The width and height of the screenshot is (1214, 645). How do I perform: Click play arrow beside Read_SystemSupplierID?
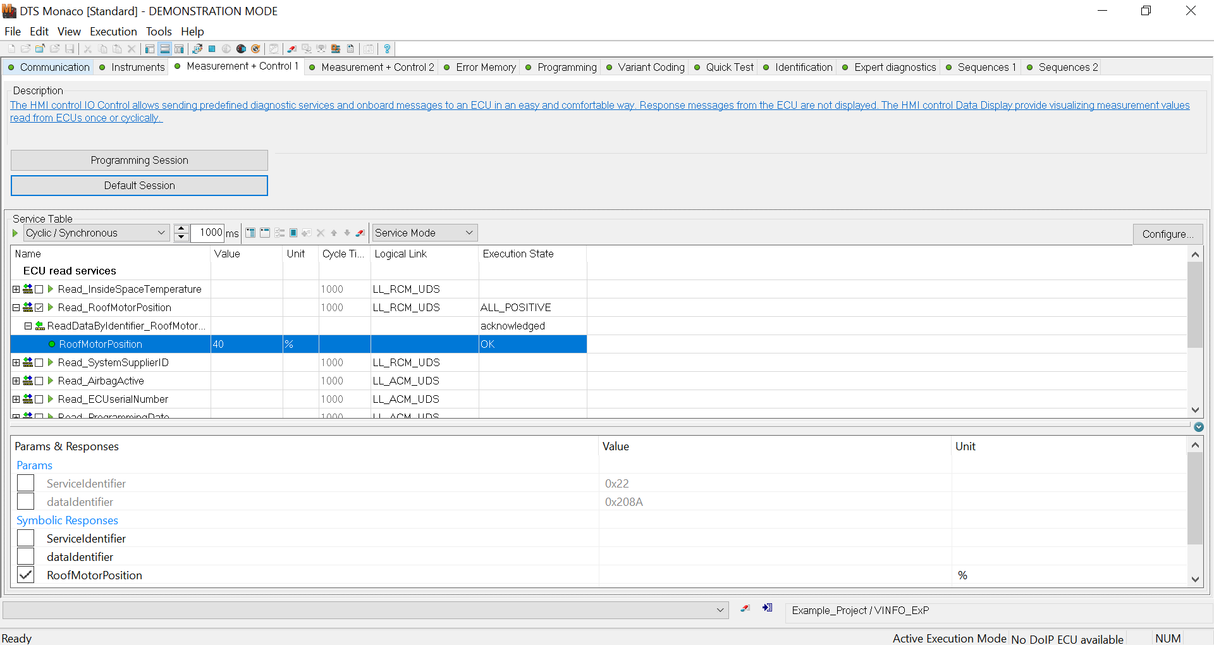click(51, 363)
